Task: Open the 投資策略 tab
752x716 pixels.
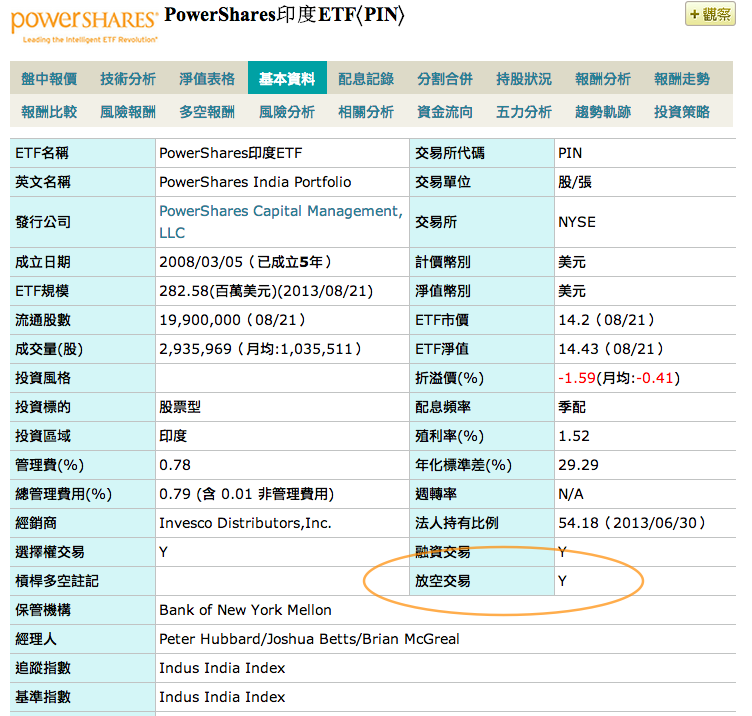Action: pos(682,111)
